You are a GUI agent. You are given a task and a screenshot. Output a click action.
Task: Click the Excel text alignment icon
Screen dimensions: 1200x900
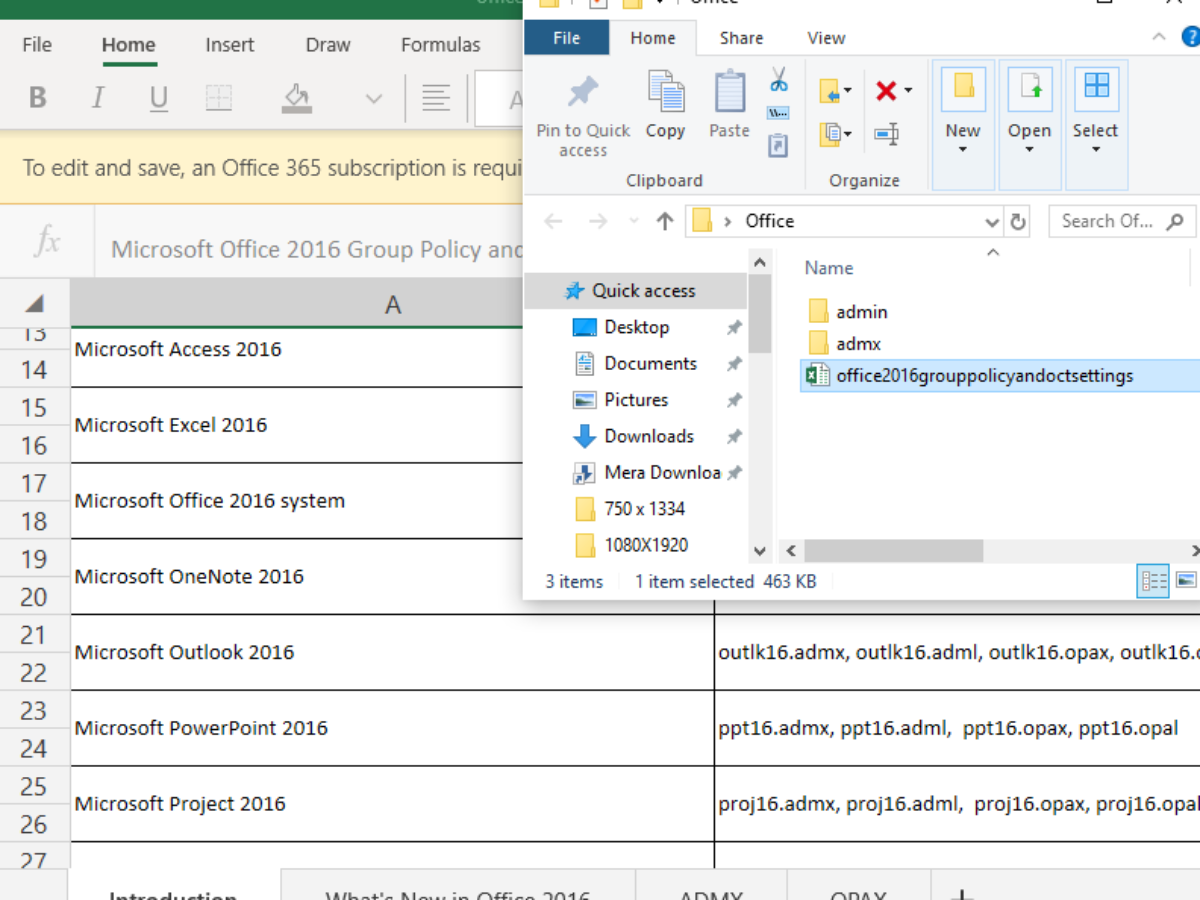(x=435, y=97)
